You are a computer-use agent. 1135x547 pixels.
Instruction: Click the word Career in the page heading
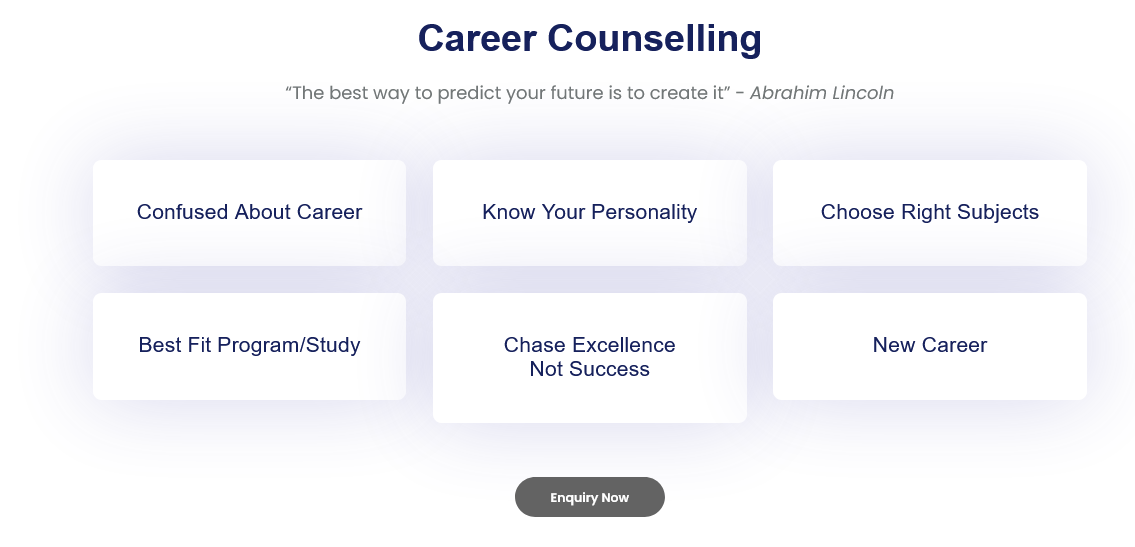coord(476,39)
